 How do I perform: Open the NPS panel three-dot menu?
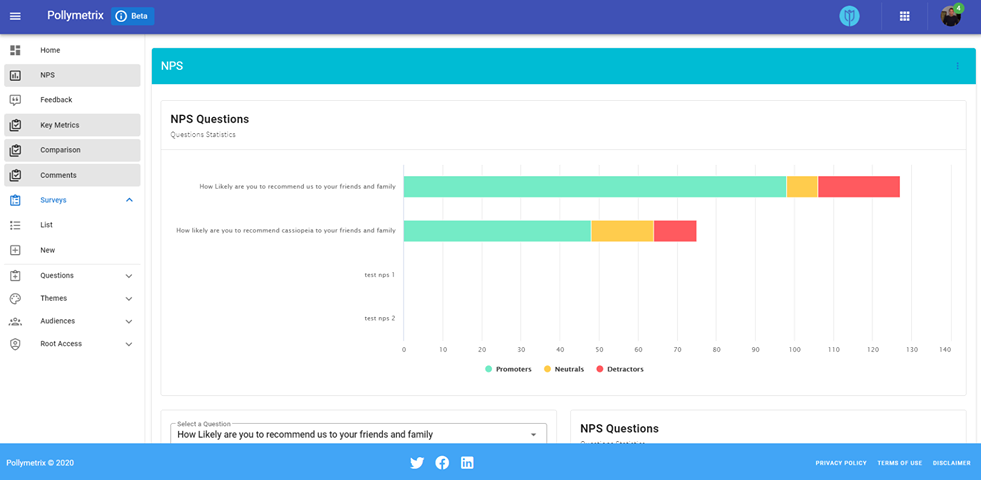[x=957, y=66]
